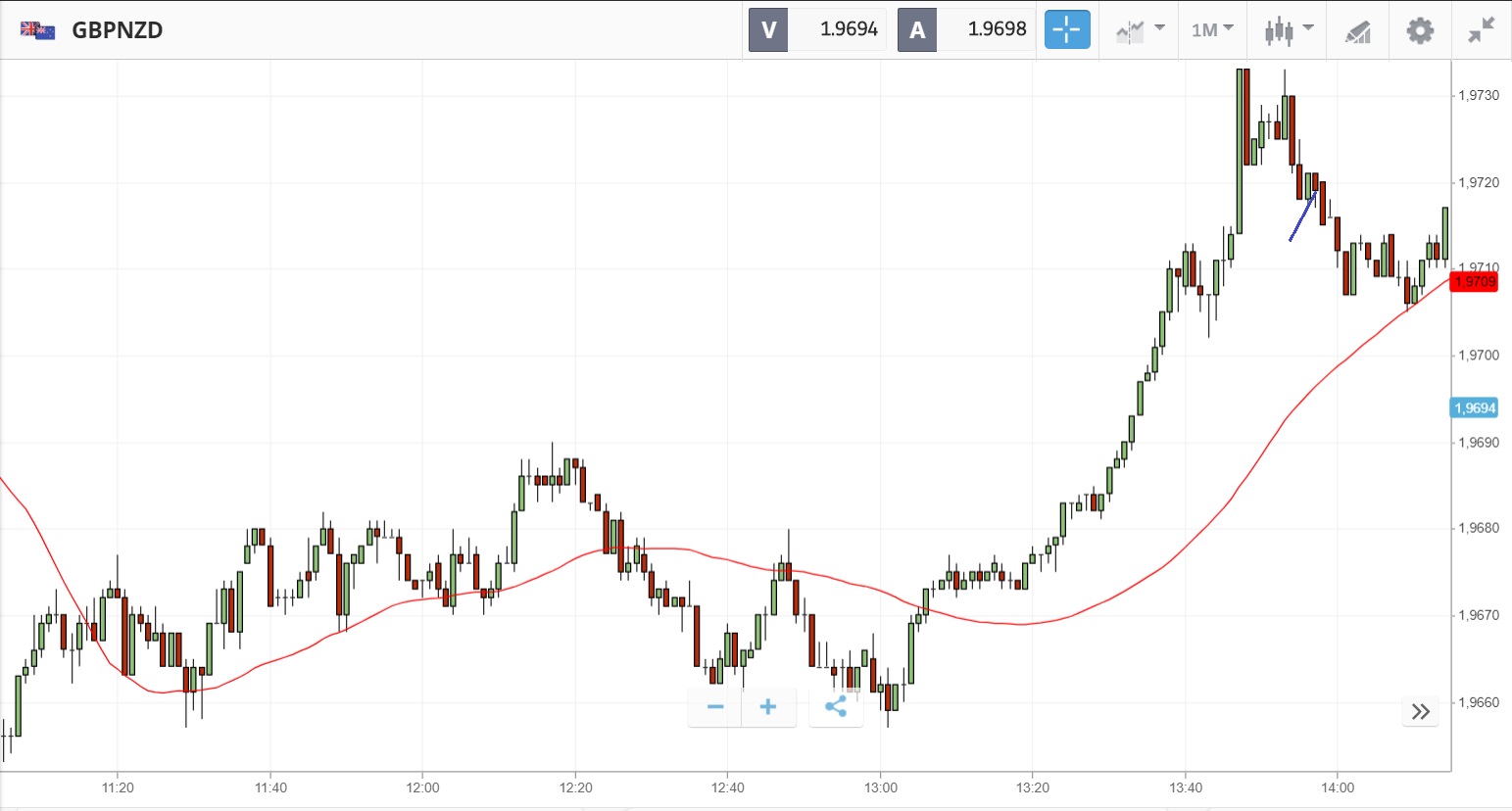The width and height of the screenshot is (1512, 811).
Task: Expand the 1M timeframe dropdown
Action: point(1211,30)
